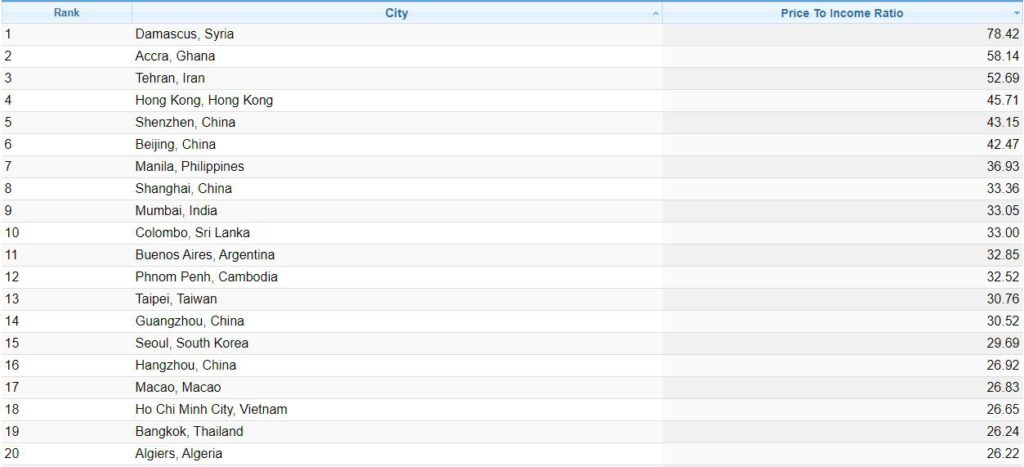Click rank number 15 cell
Image resolution: width=1024 pixels, height=467 pixels.
coord(67,343)
